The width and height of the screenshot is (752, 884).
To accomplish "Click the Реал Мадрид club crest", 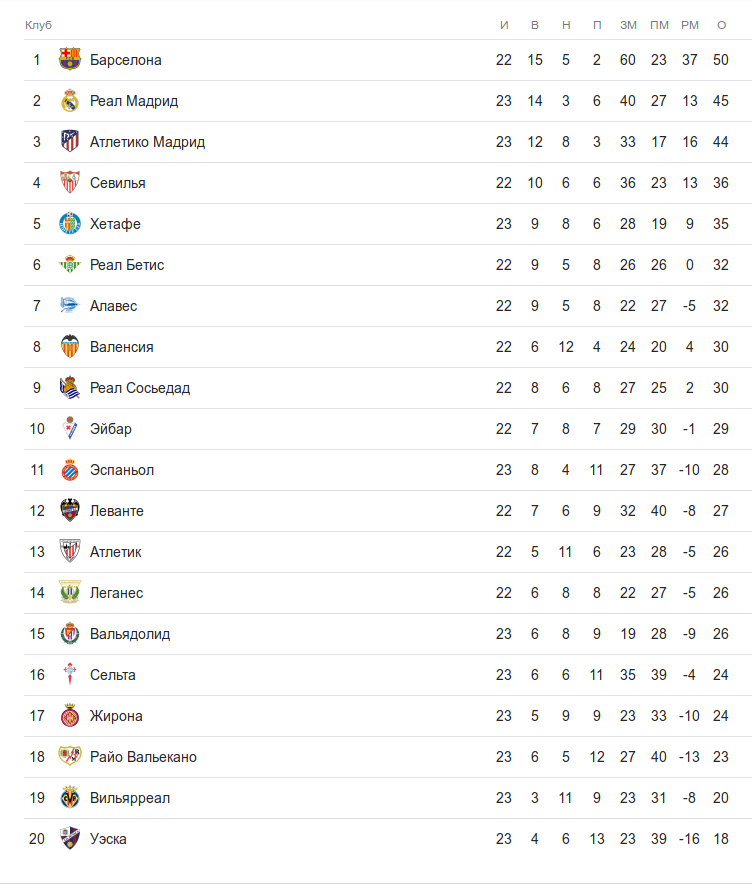I will 69,101.
